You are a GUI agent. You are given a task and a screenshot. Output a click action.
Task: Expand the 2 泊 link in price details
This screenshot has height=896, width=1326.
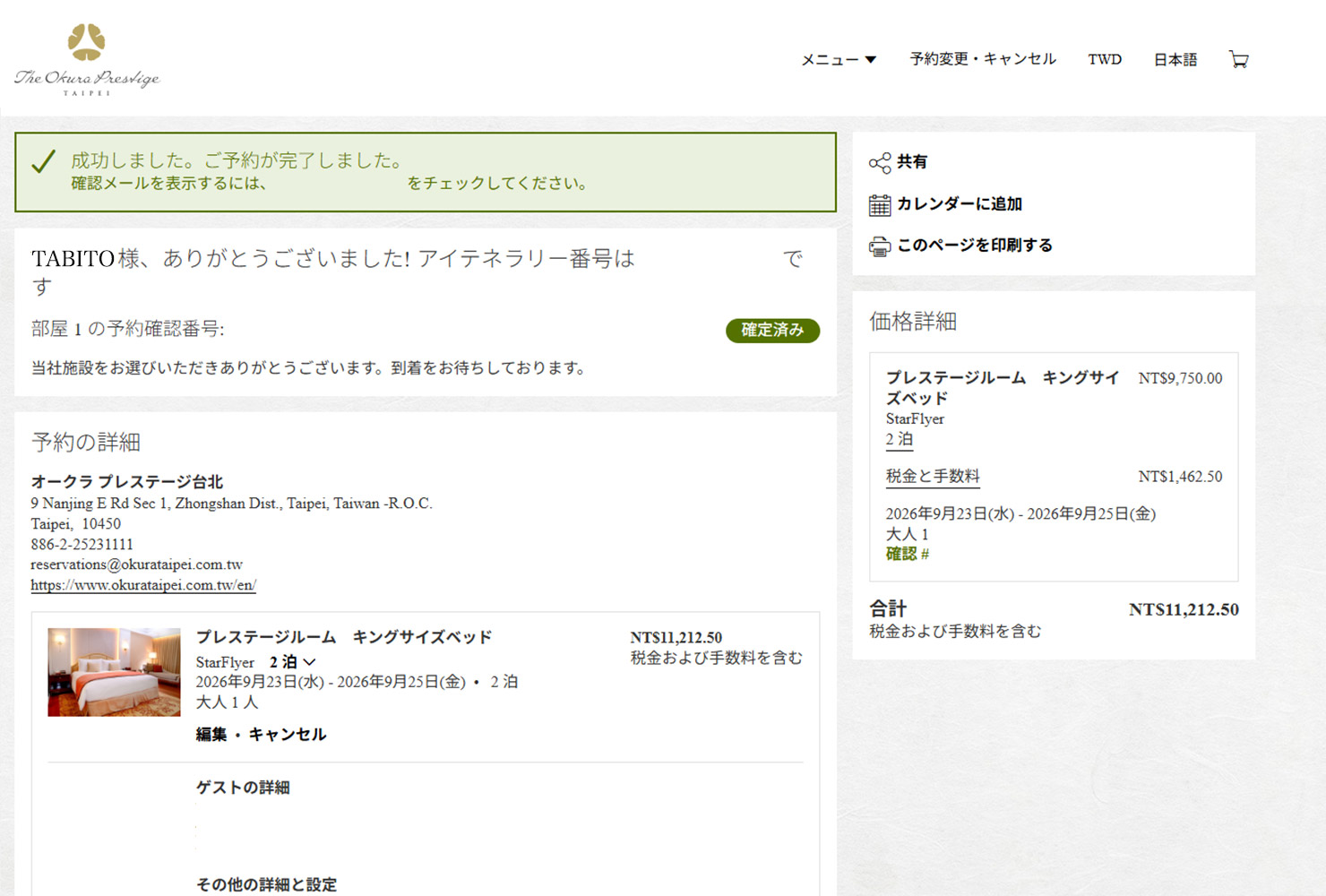(900, 440)
